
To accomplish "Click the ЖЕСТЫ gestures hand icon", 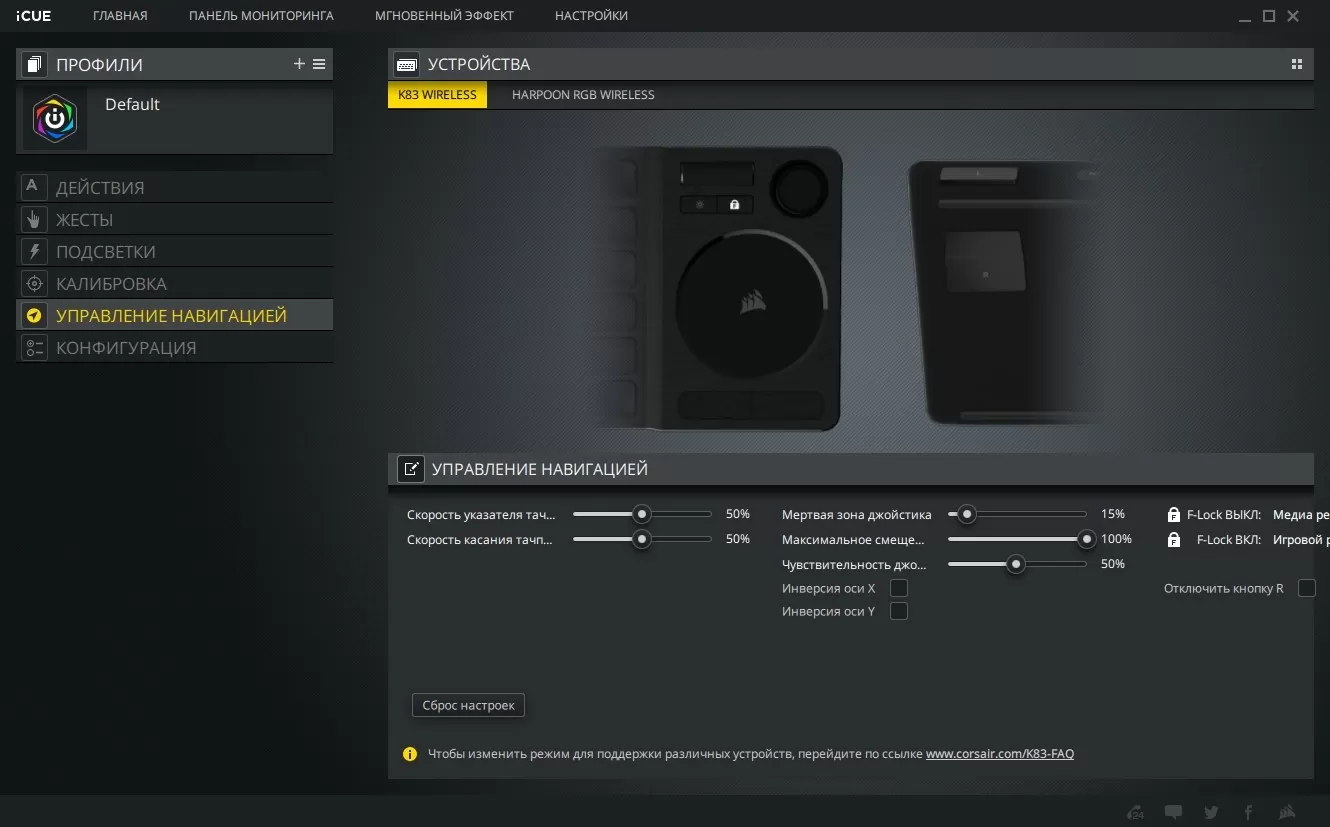I will coord(34,219).
